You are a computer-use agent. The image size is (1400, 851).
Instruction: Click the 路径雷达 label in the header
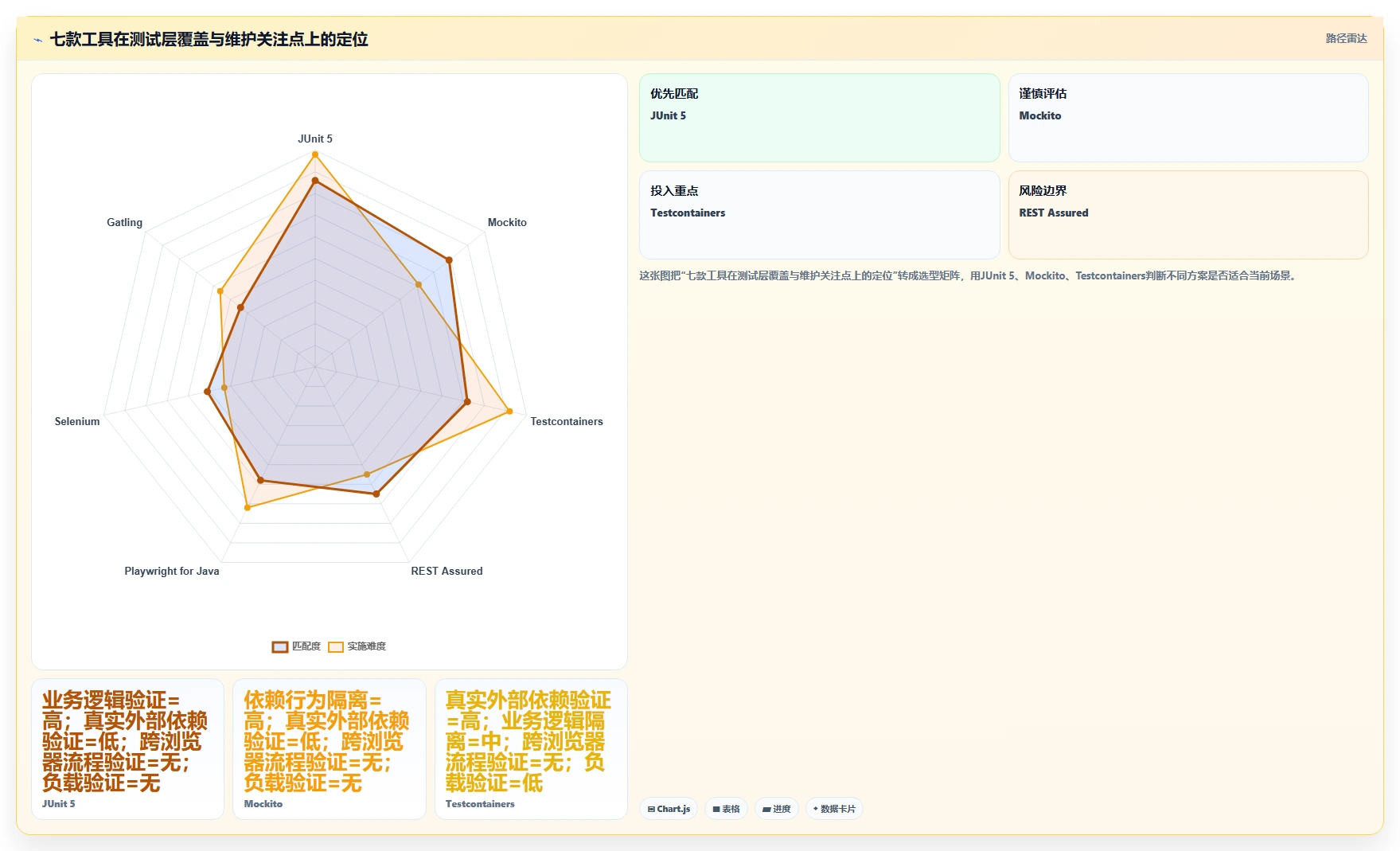coord(1346,38)
